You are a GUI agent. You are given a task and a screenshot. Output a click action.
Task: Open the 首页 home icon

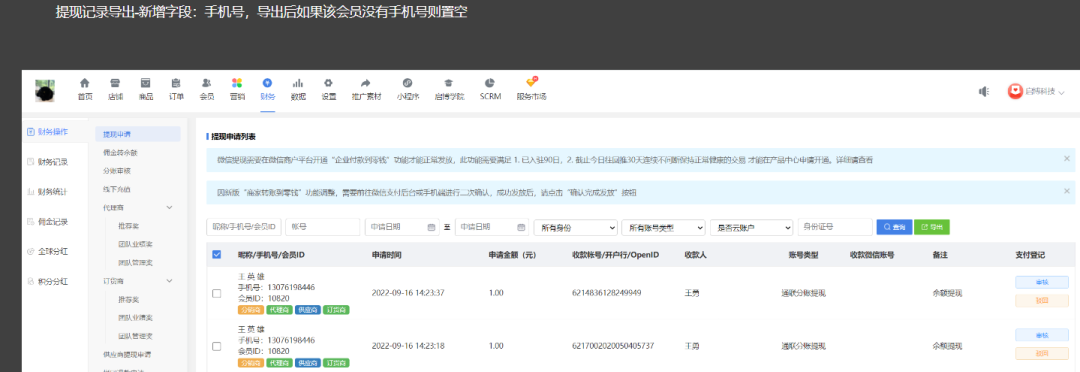pyautogui.click(x=85, y=83)
